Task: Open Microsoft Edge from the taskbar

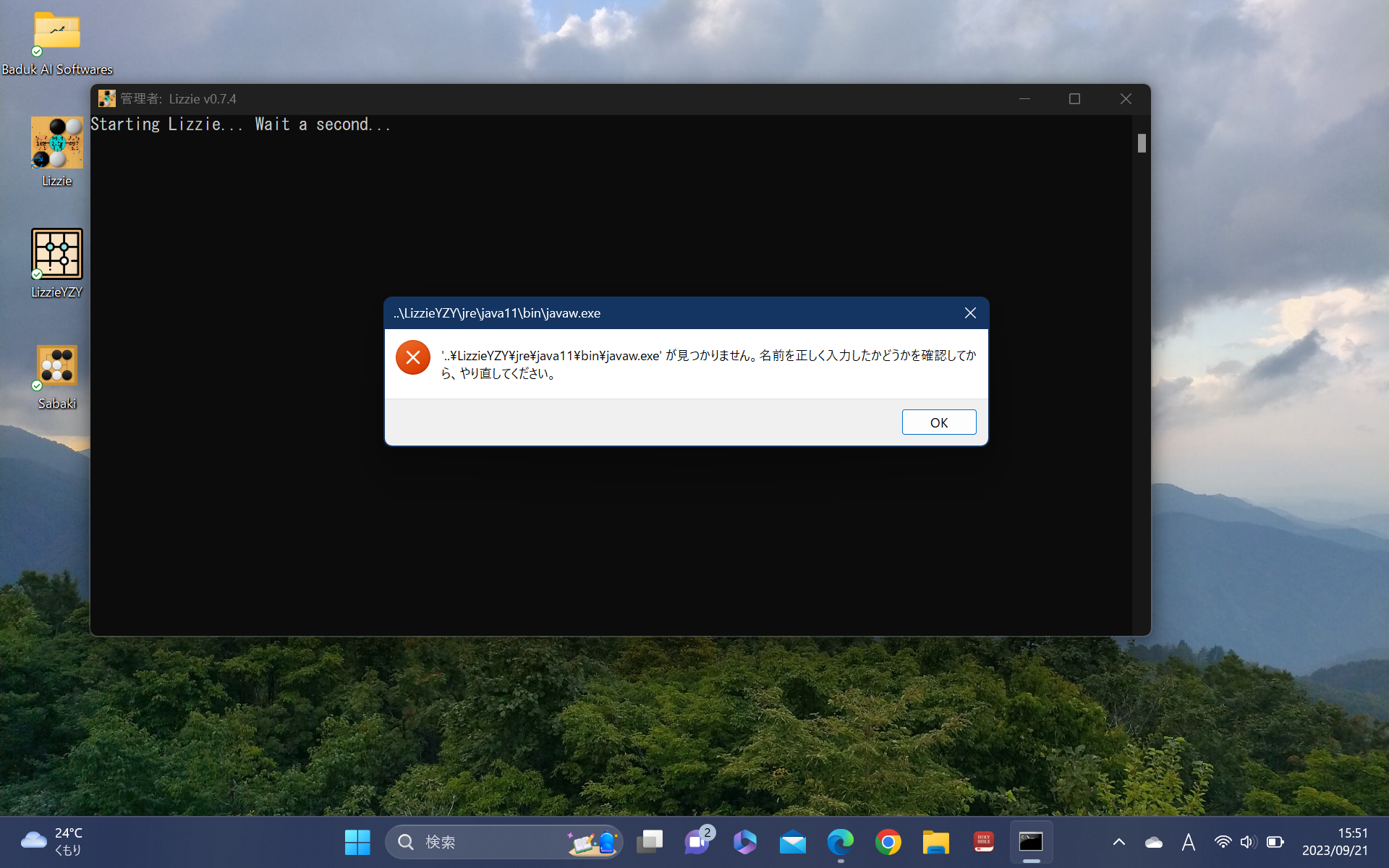Action: (x=841, y=842)
